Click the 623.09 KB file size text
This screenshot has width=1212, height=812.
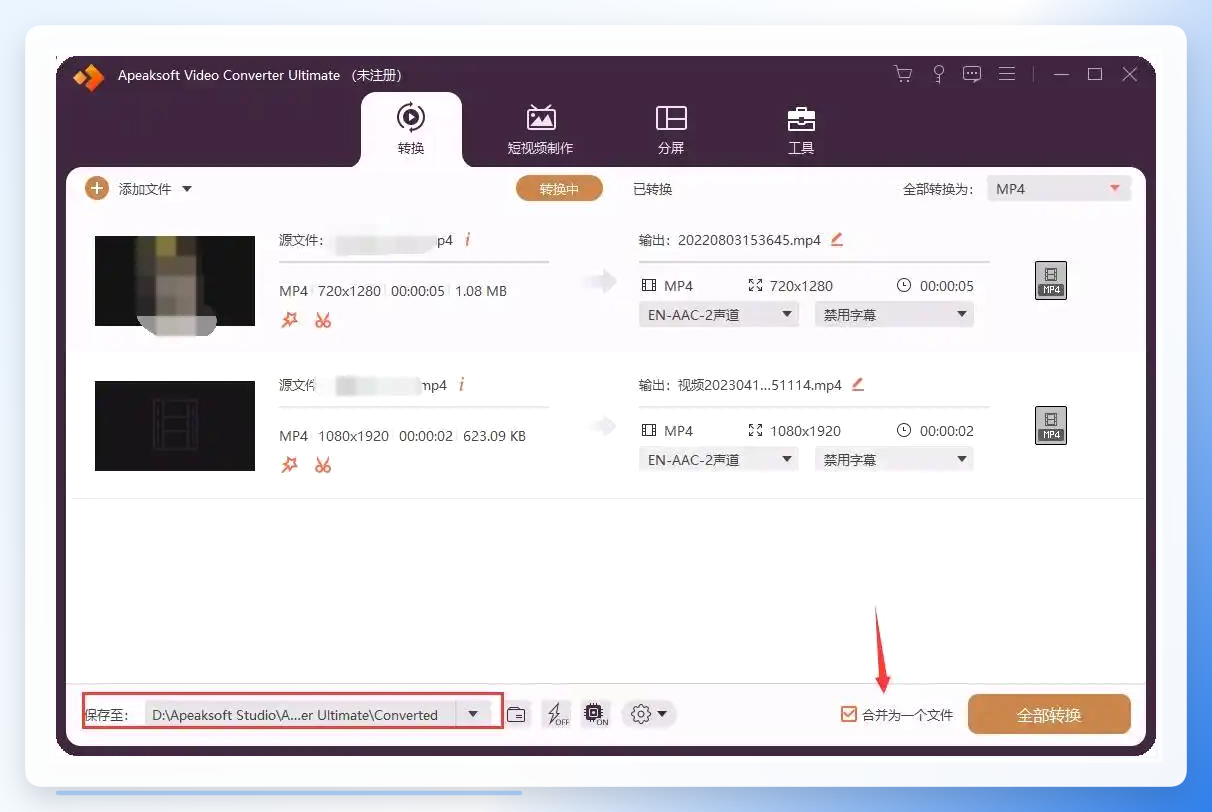(496, 436)
